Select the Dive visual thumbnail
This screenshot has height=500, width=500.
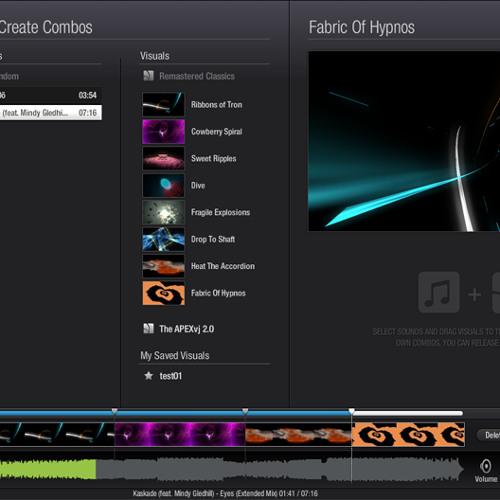(163, 186)
